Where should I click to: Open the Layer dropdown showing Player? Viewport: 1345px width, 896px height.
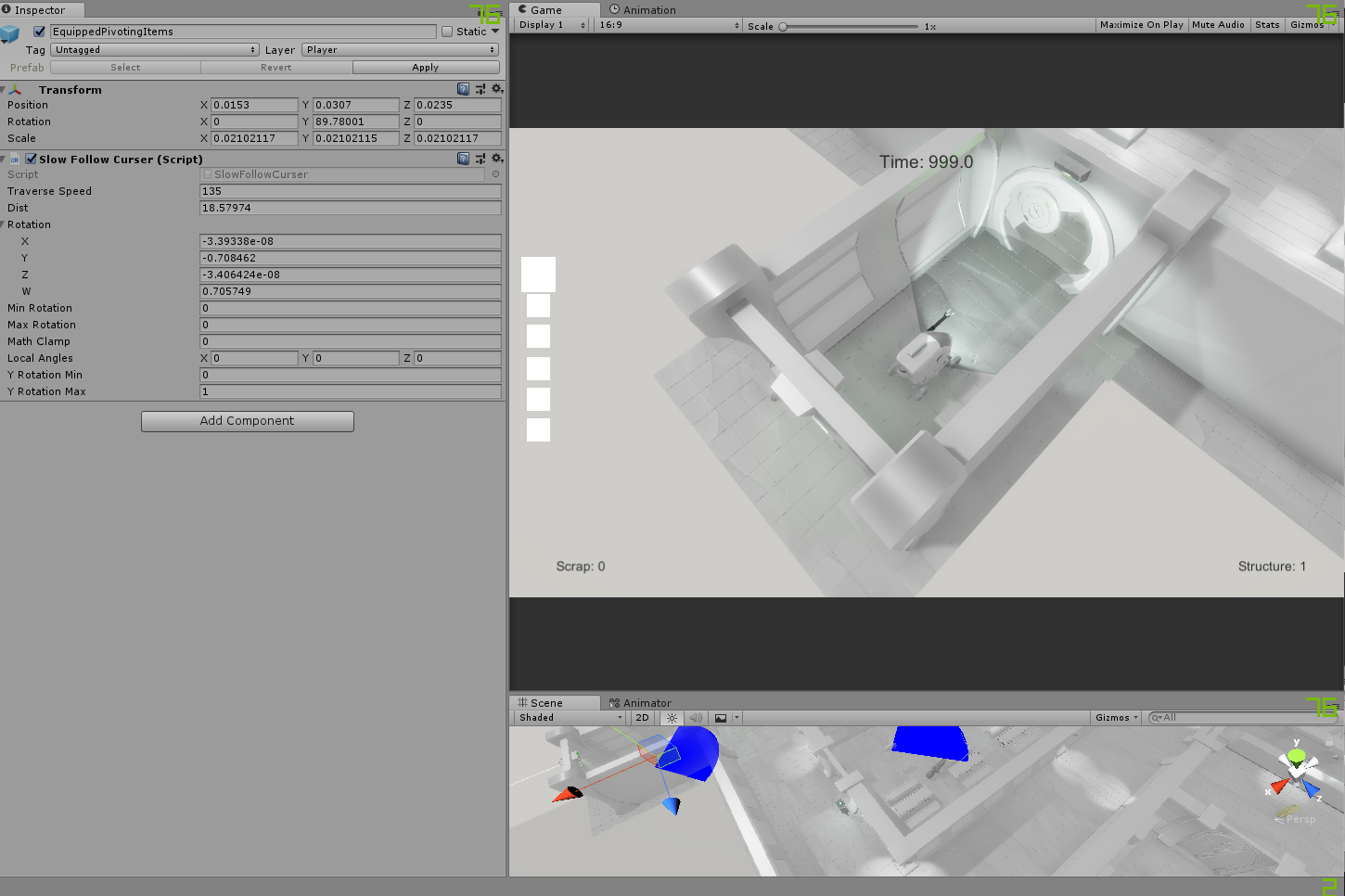(400, 50)
